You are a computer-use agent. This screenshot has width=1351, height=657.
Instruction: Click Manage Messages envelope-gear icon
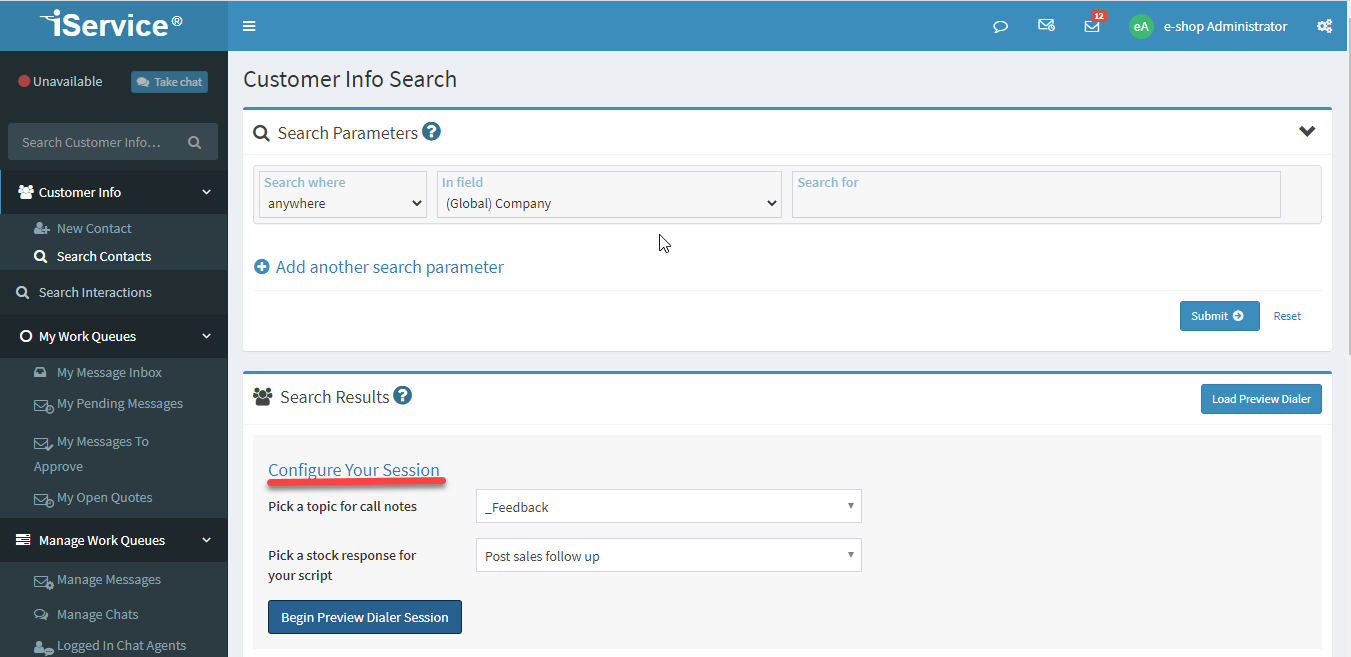(x=43, y=581)
